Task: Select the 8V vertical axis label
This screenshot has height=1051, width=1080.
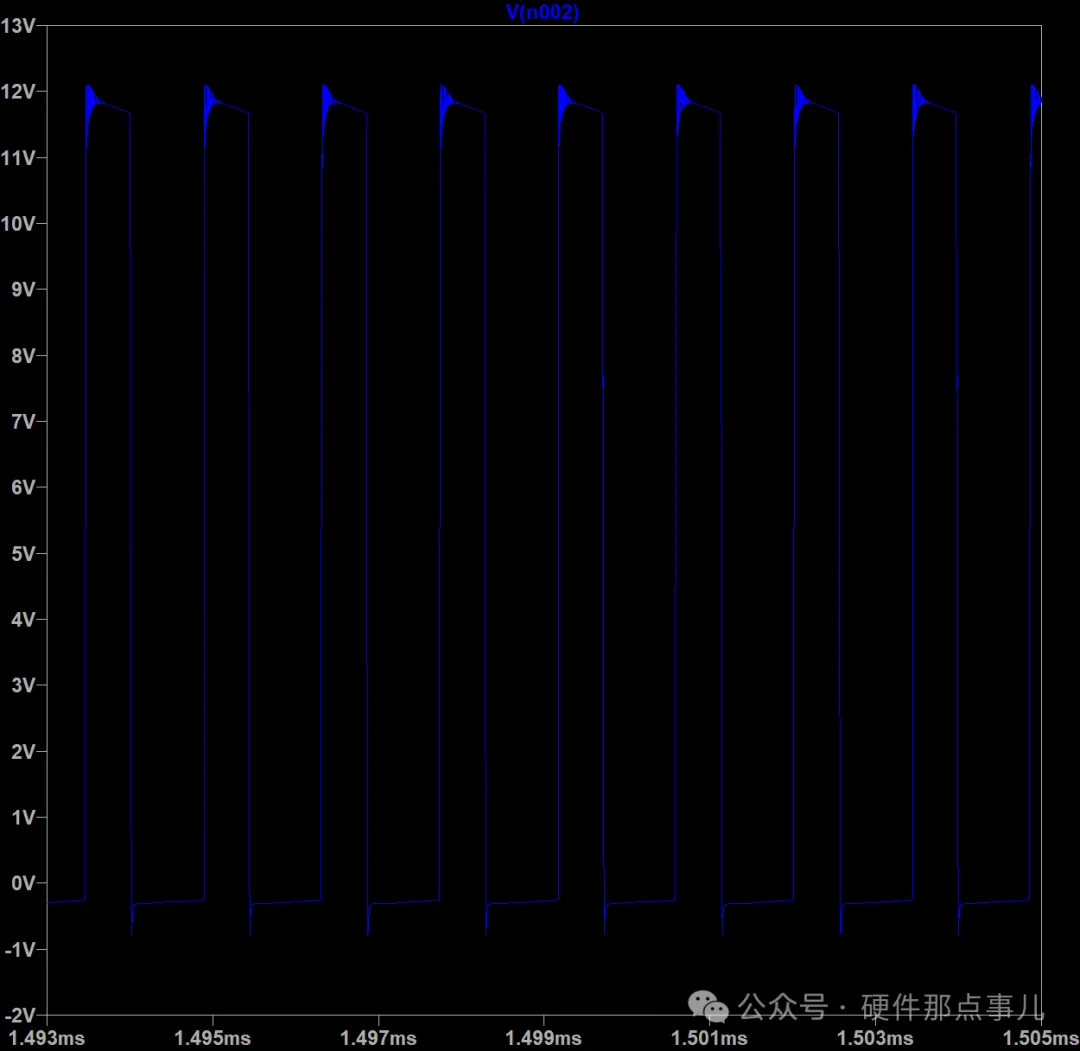Action: (x=23, y=356)
